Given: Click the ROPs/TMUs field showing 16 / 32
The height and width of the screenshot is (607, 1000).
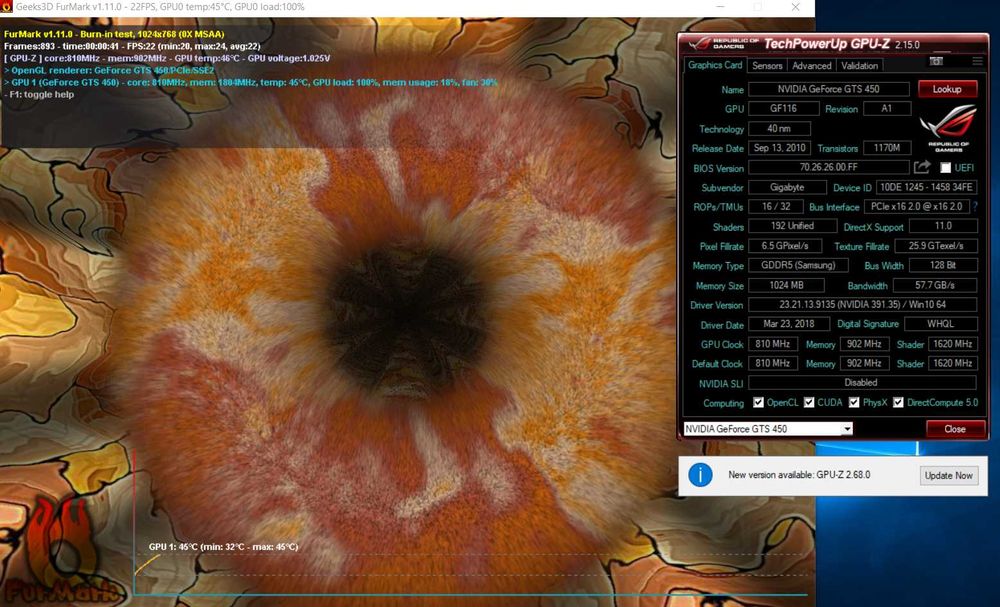Looking at the screenshot, I should point(776,207).
